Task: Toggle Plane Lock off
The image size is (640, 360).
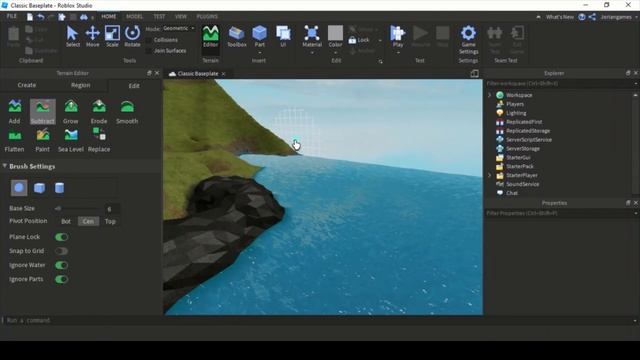Action: click(x=62, y=237)
